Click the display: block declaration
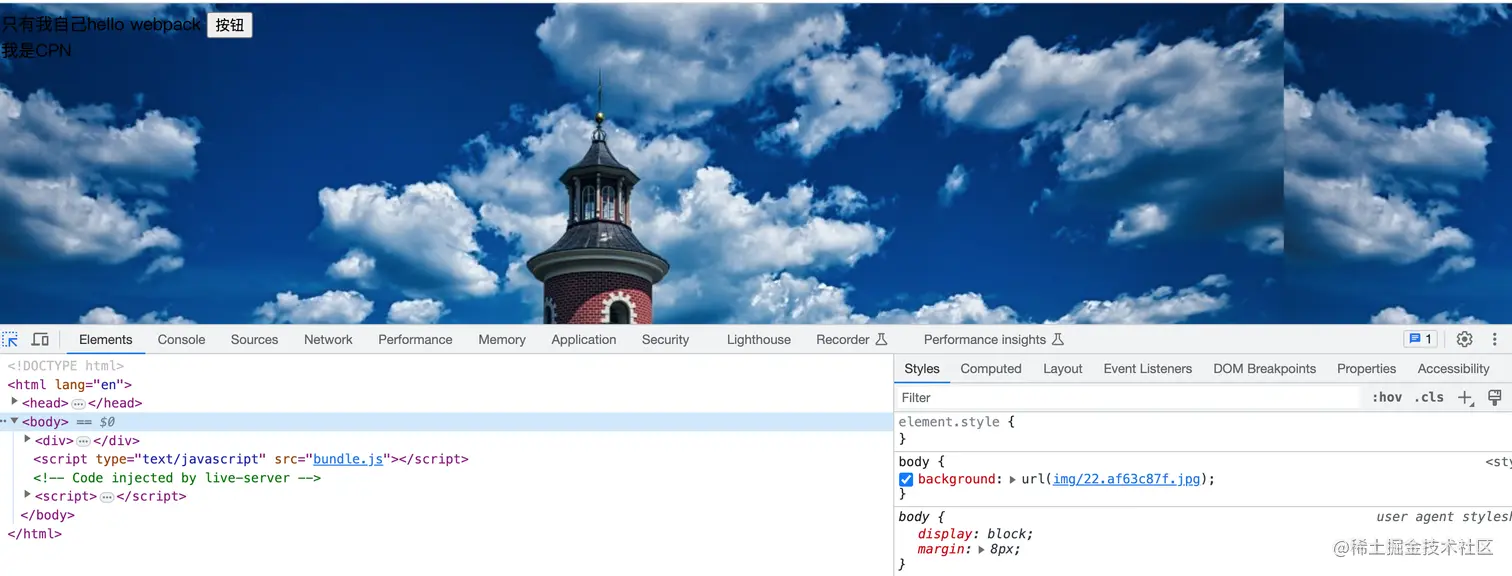 click(975, 534)
